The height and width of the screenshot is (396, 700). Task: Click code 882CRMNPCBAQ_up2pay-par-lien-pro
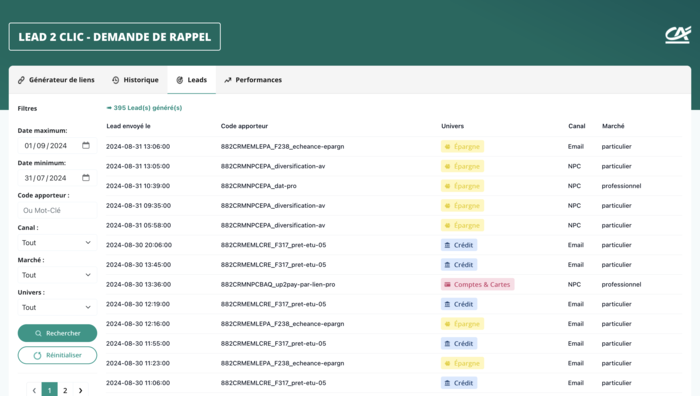tap(278, 284)
